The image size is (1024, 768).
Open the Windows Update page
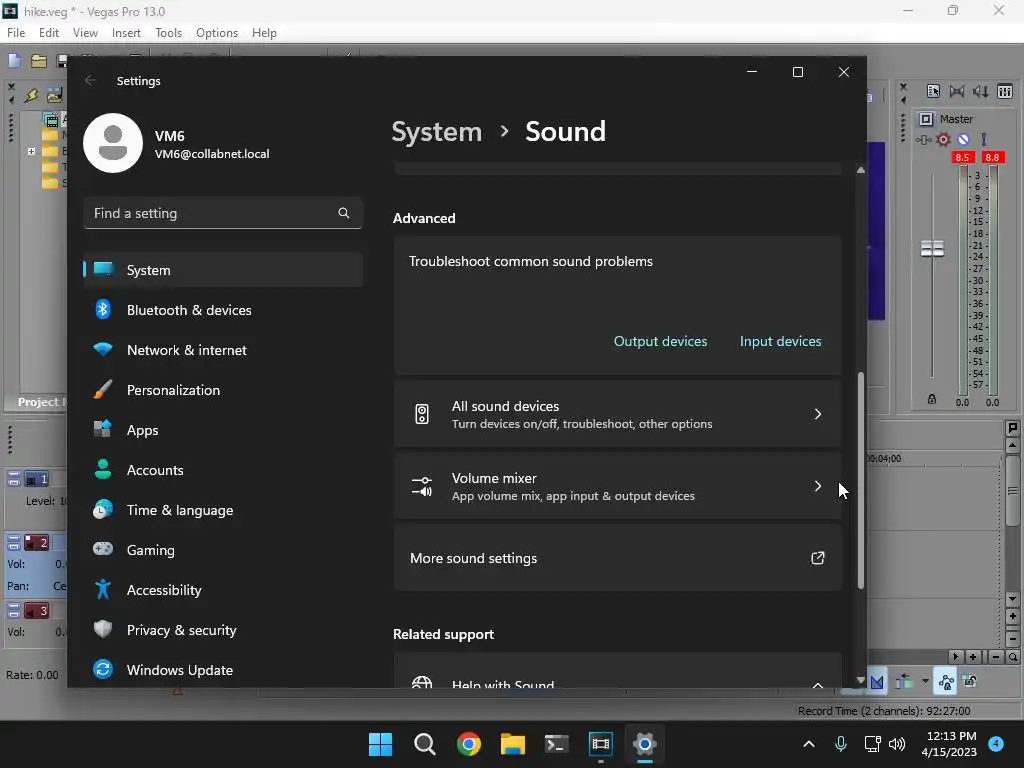[223, 670]
